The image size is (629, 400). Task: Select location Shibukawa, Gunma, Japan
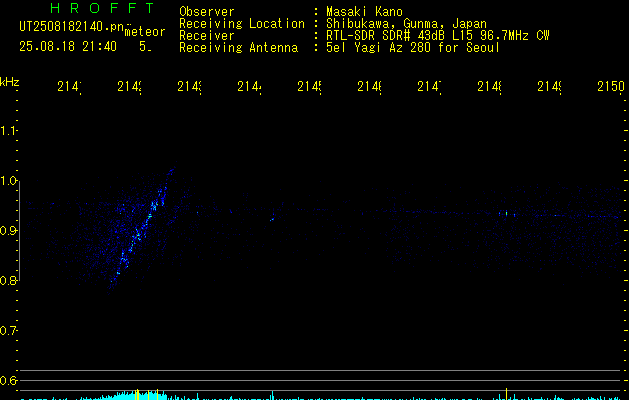point(406,23)
